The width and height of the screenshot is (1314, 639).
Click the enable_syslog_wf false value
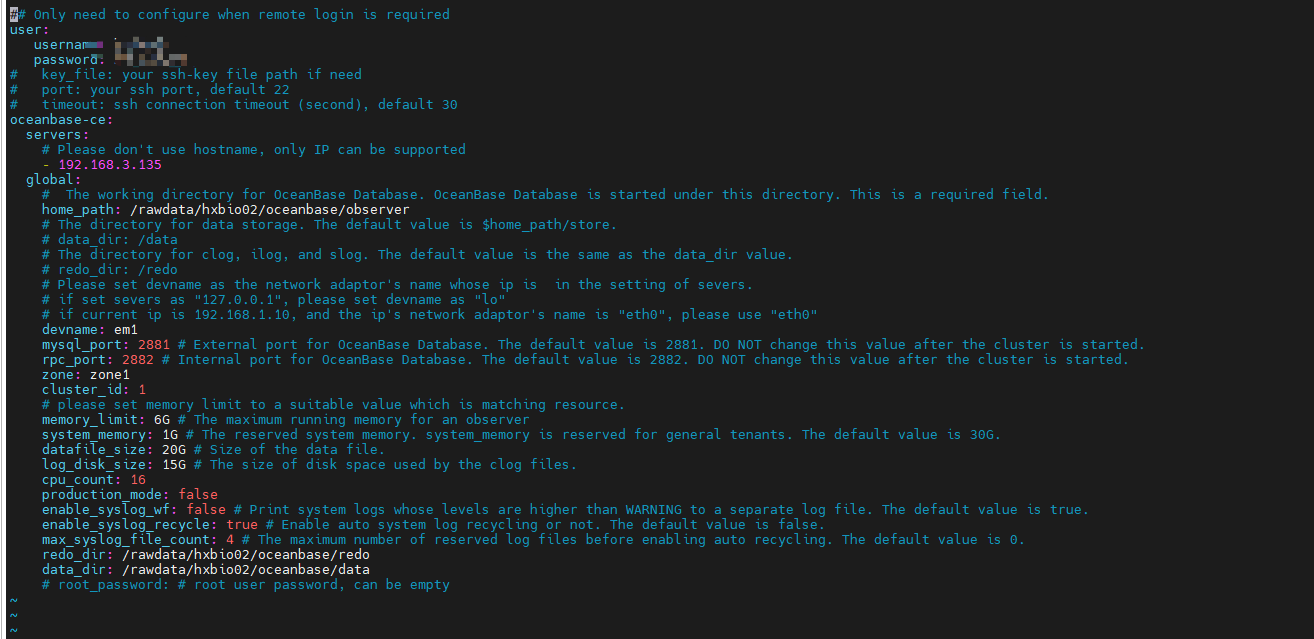click(x=206, y=510)
